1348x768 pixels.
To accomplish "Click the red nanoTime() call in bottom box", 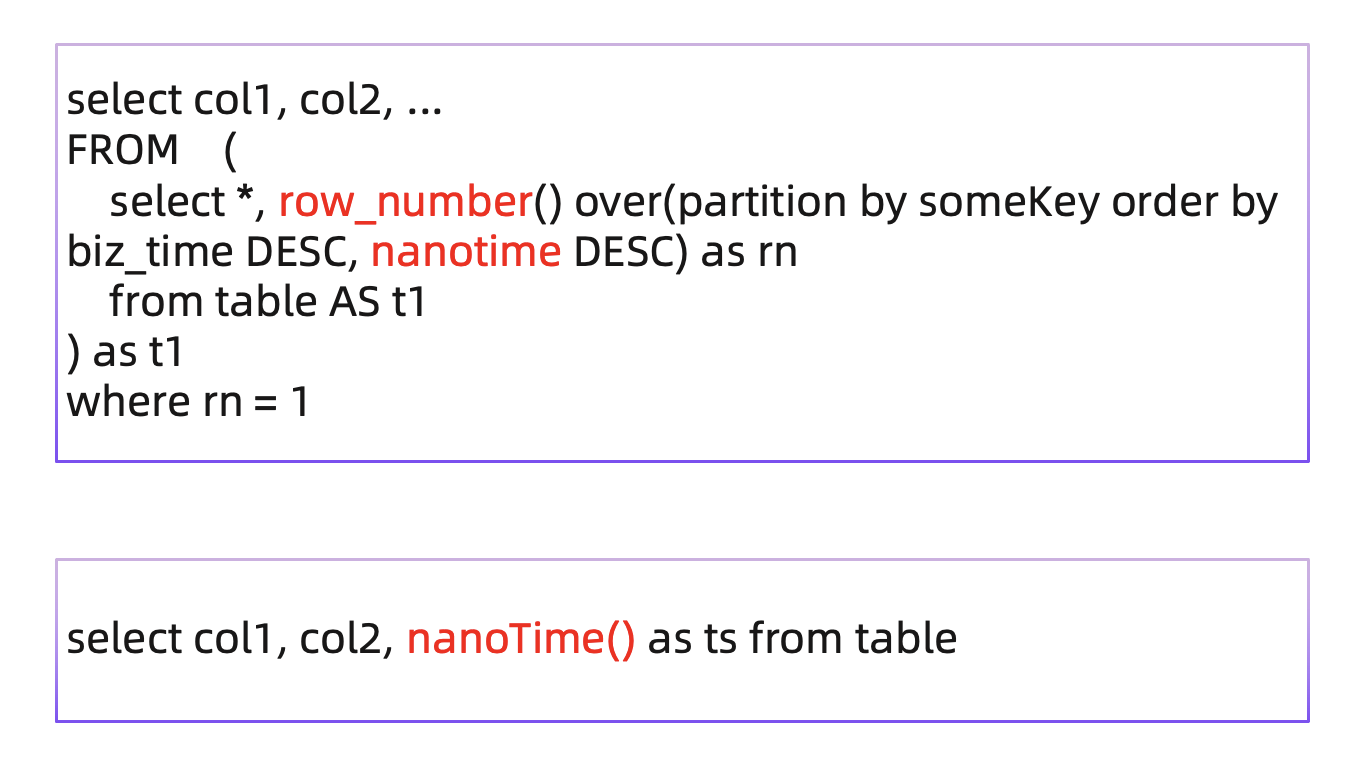I will click(x=520, y=639).
